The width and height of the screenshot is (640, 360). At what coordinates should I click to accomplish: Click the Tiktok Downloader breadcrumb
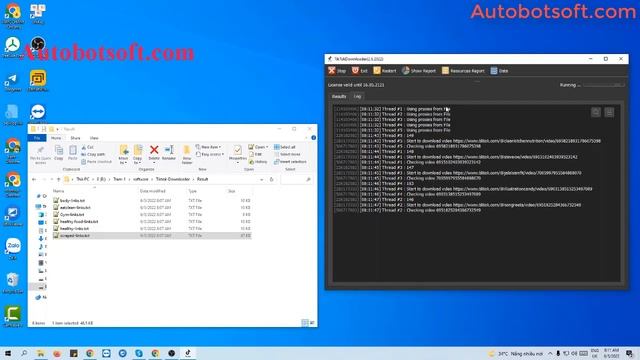(x=173, y=179)
